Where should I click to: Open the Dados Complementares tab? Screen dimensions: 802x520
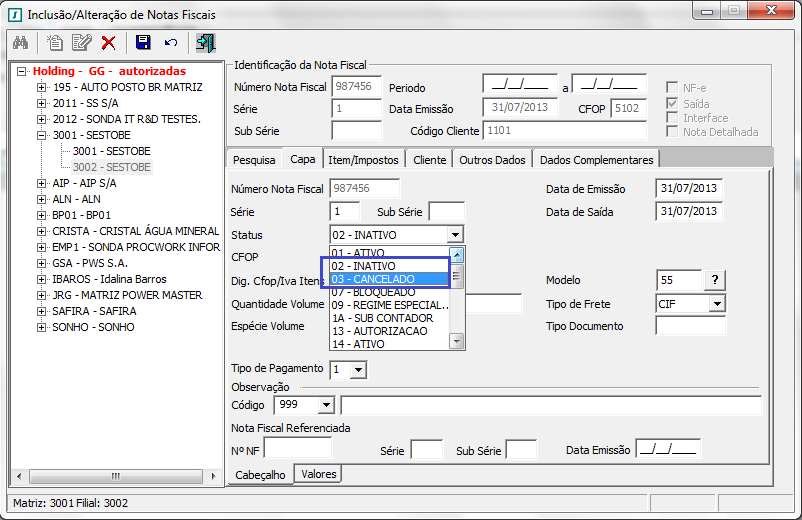pos(596,160)
